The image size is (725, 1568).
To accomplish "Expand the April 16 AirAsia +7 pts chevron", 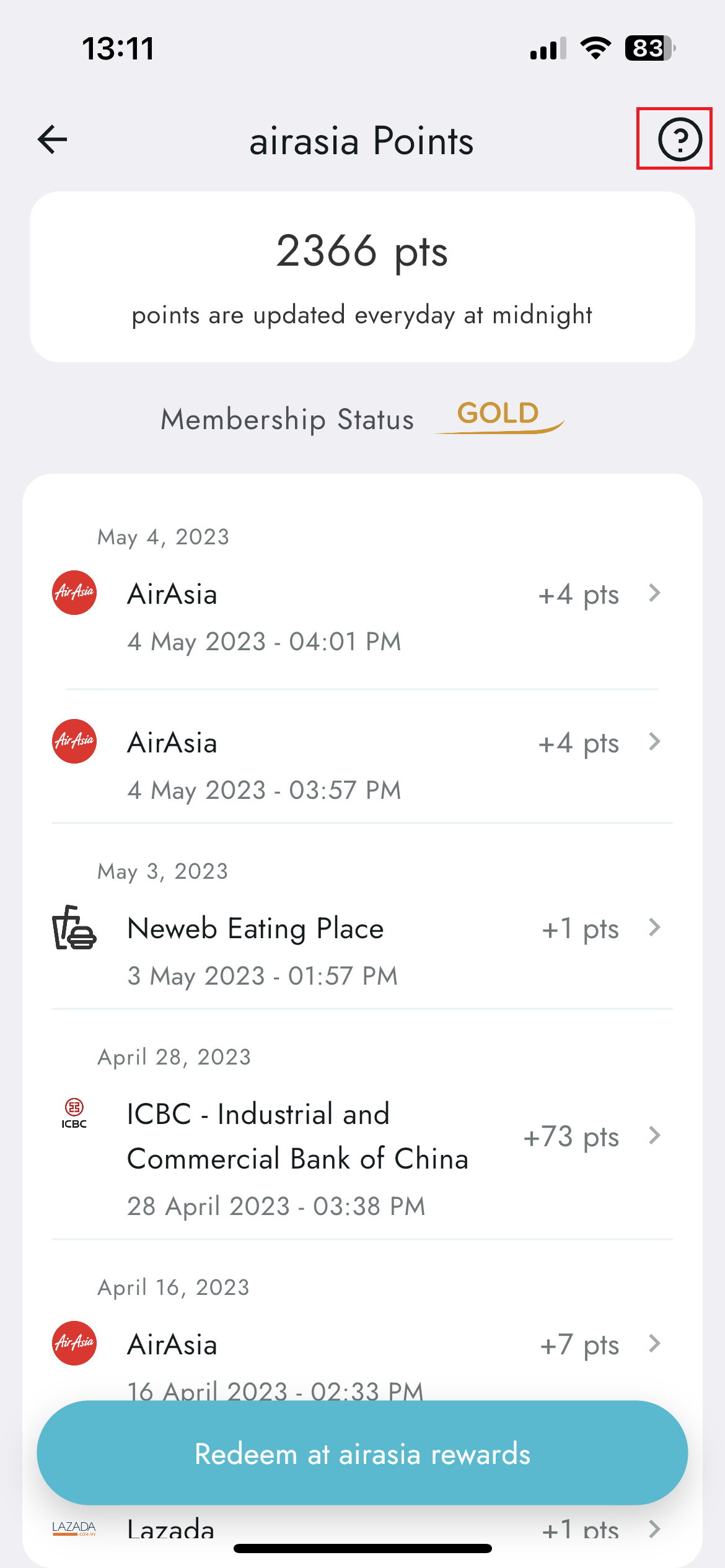I will click(x=654, y=1343).
